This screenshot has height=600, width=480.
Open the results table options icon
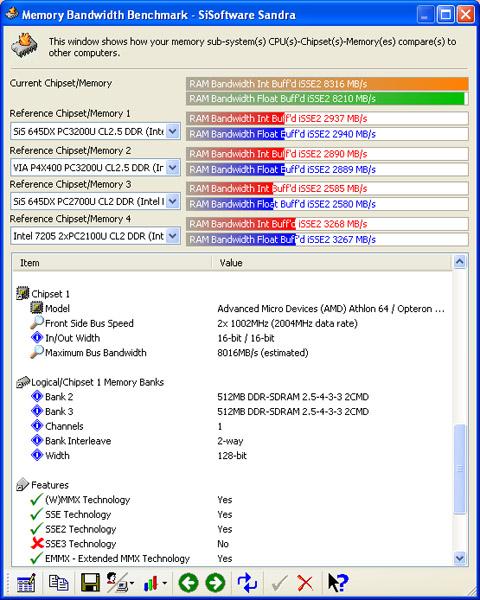26,583
